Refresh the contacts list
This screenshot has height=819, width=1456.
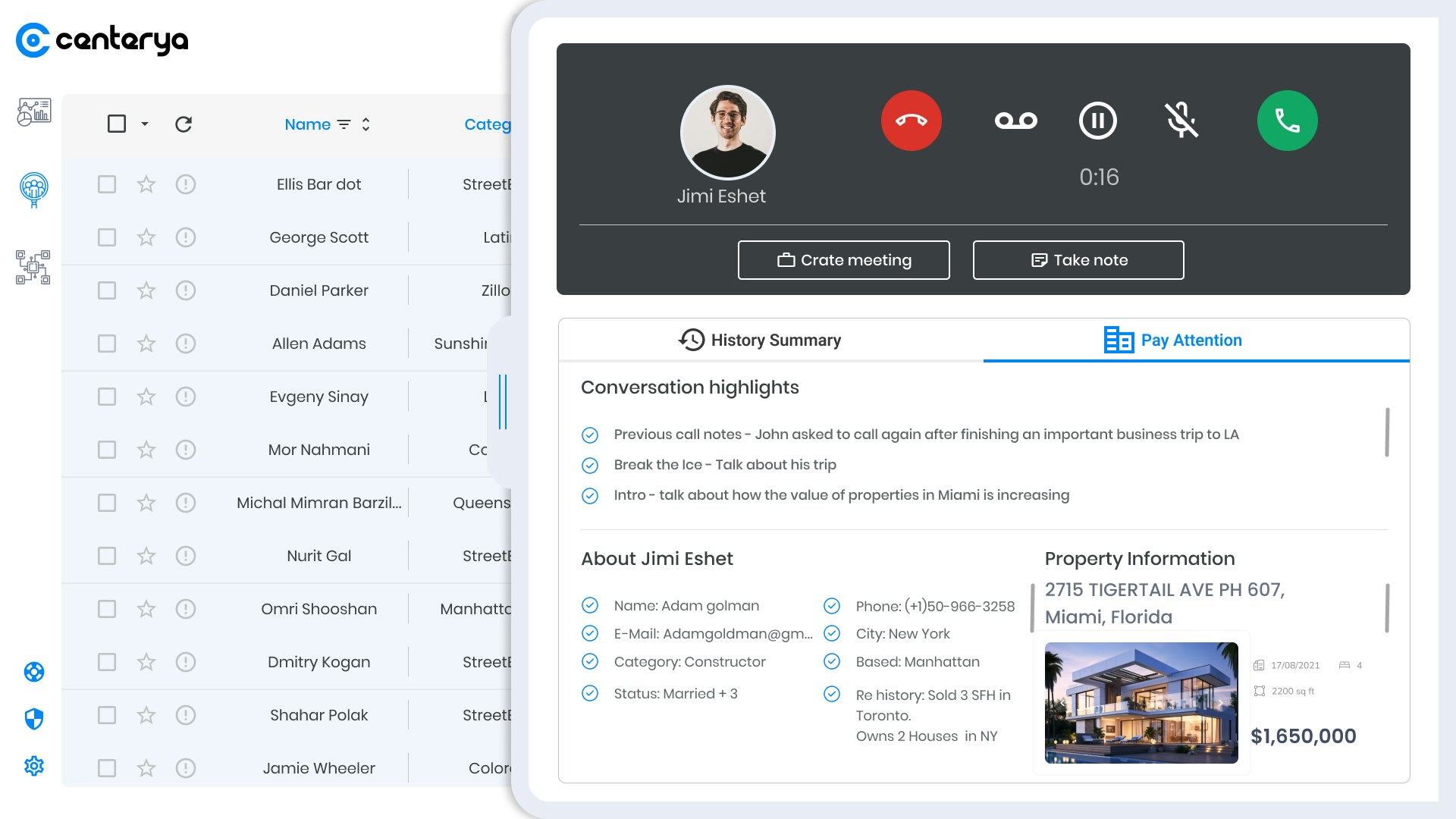pos(184,124)
